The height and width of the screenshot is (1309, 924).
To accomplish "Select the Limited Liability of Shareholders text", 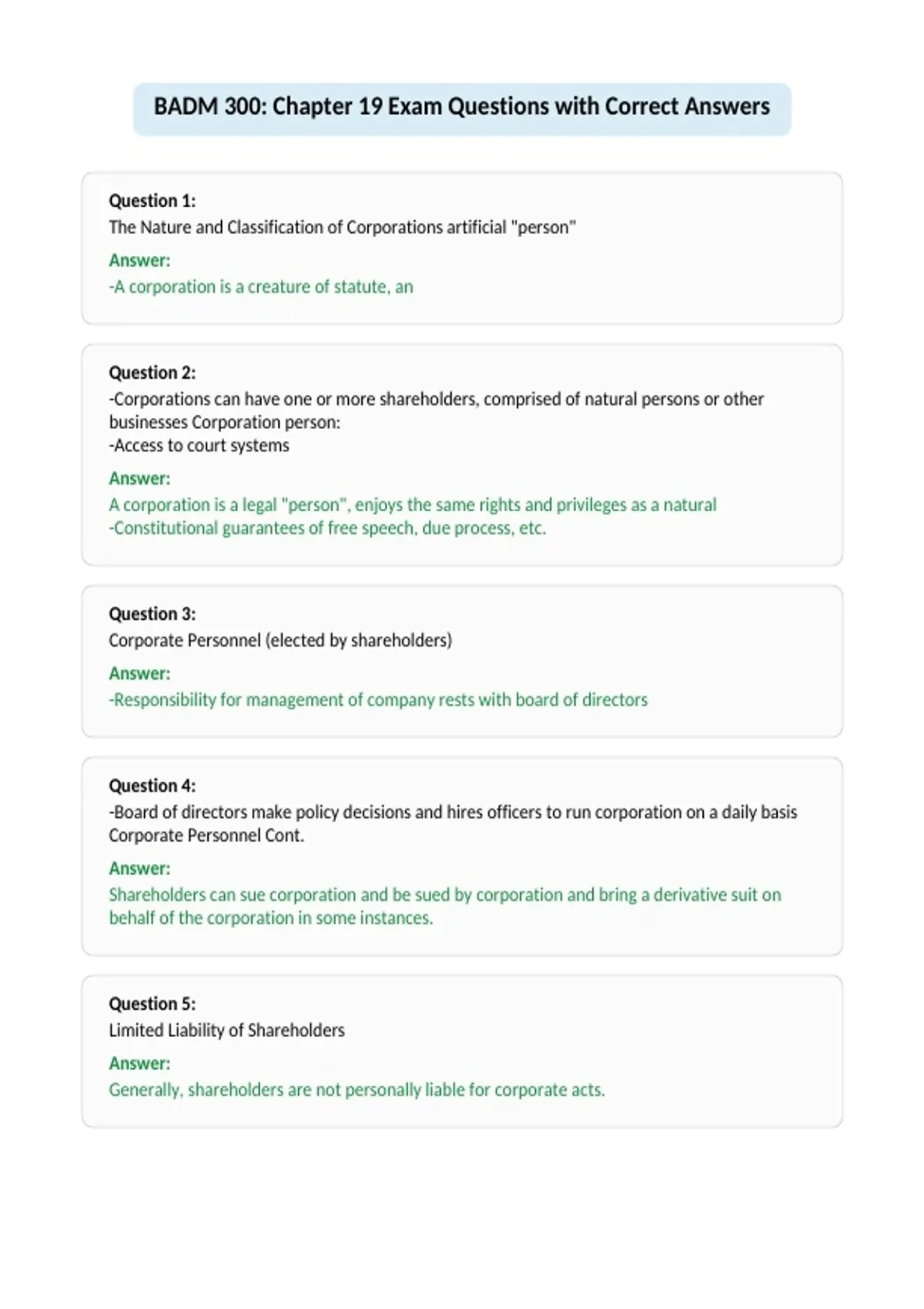I will click(226, 1030).
